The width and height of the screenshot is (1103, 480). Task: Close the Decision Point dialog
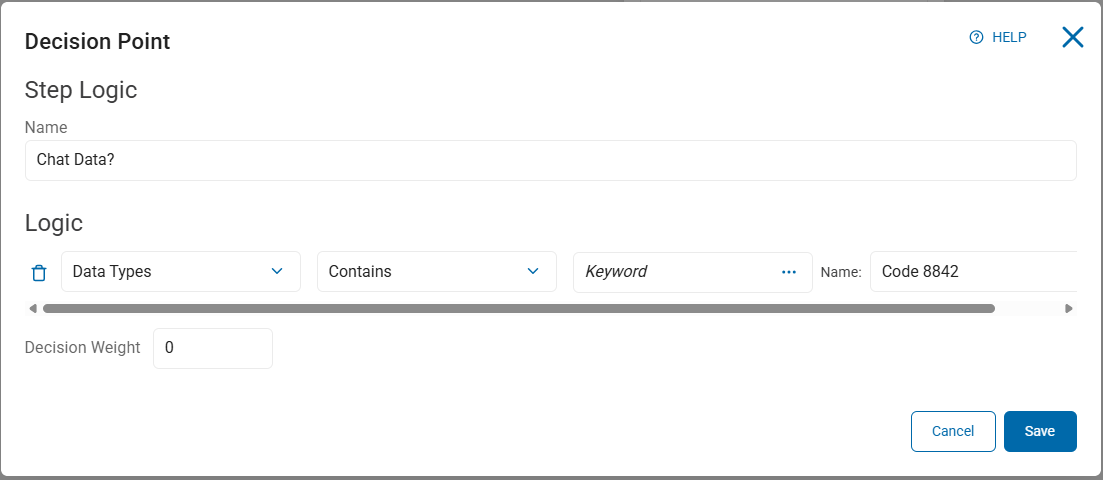pos(1072,38)
